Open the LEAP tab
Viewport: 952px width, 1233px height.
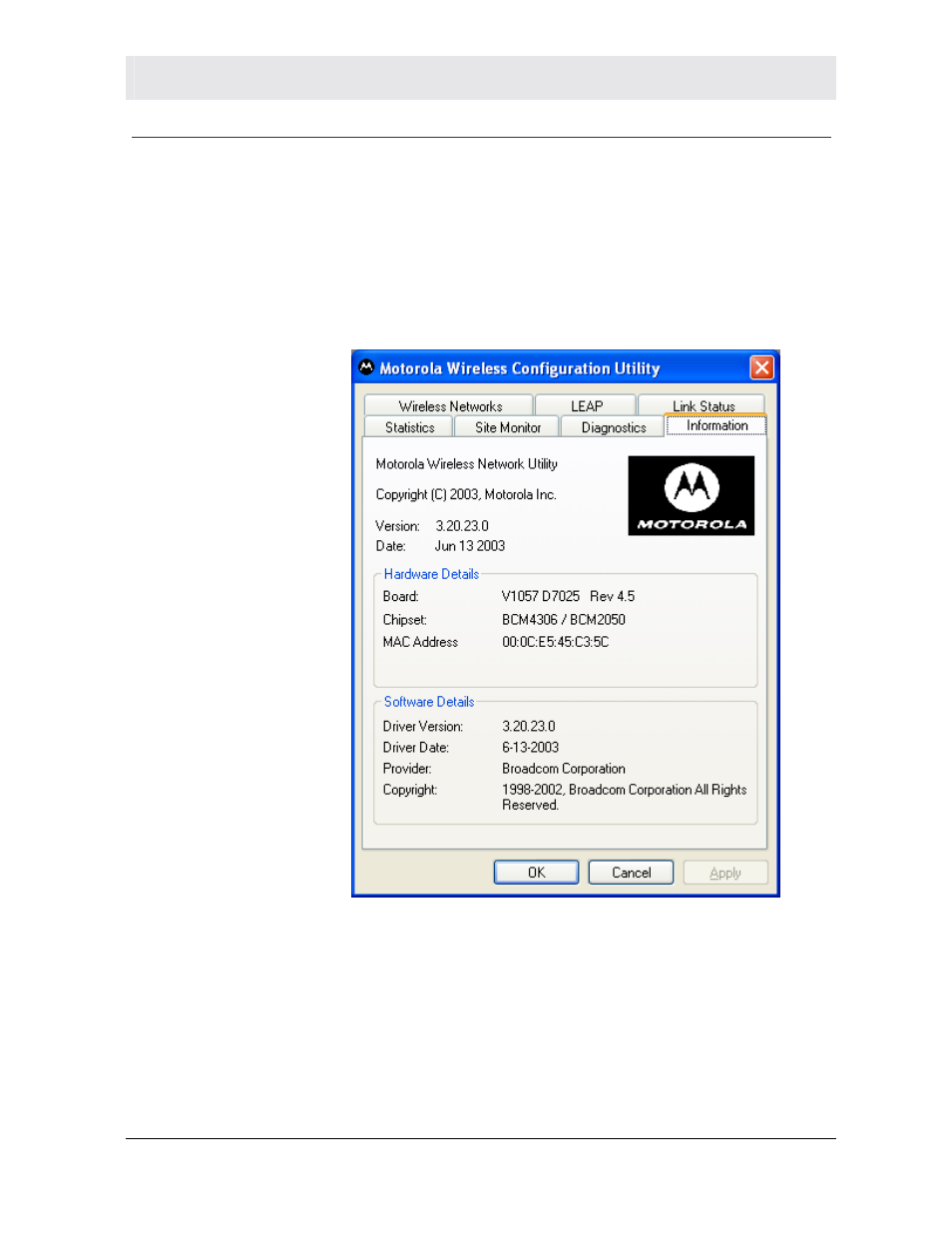click(x=586, y=405)
